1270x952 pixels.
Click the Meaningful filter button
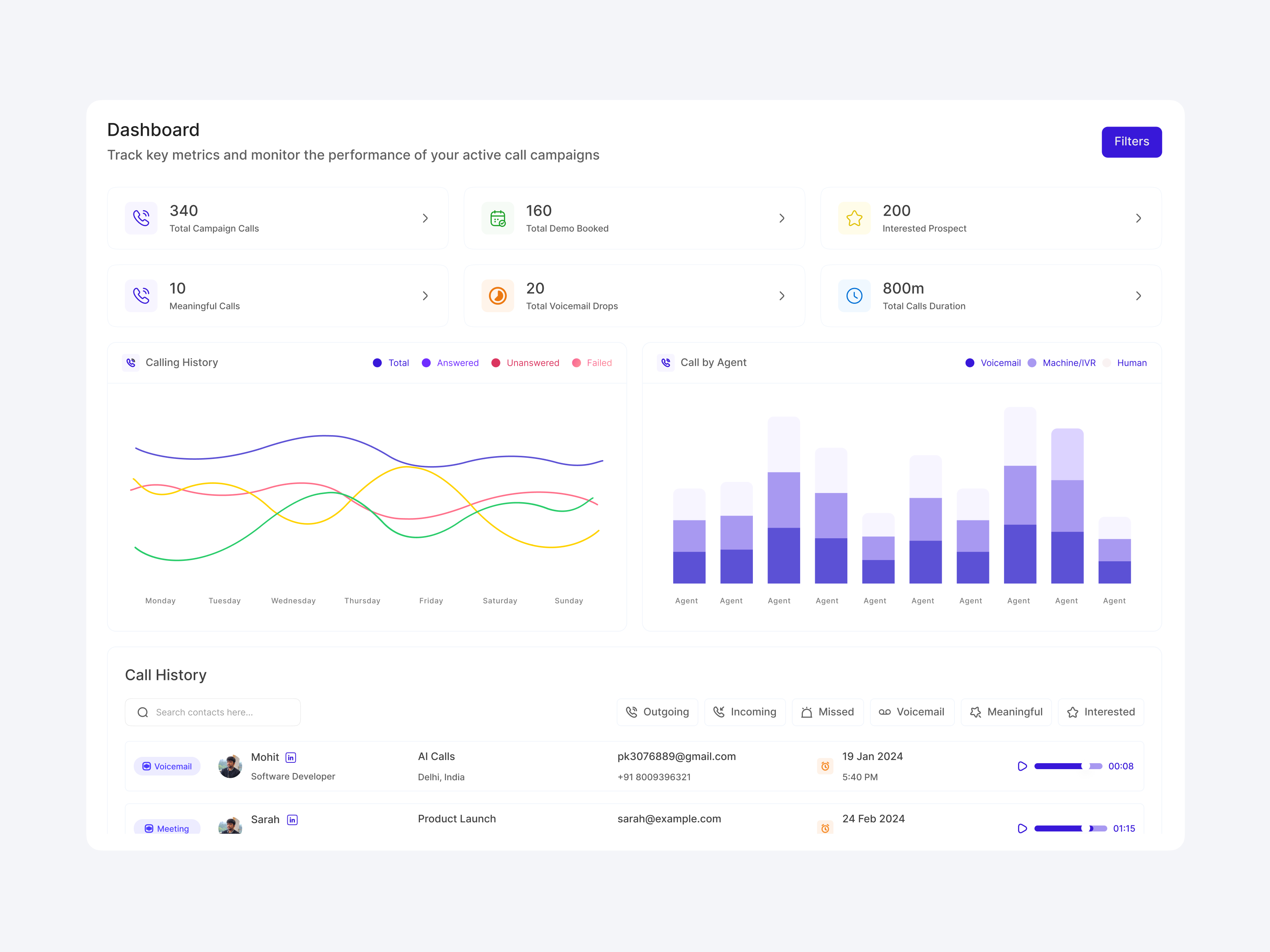pyautogui.click(x=1006, y=712)
